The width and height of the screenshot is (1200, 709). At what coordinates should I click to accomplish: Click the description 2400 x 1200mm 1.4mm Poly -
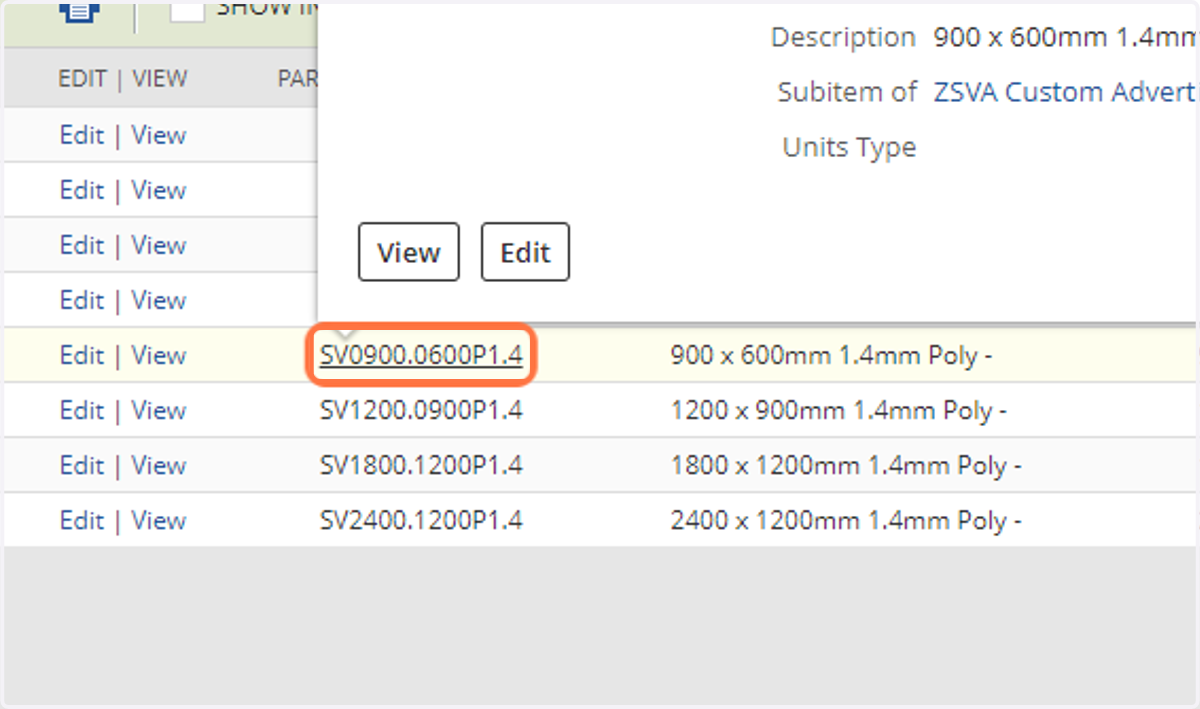845,520
